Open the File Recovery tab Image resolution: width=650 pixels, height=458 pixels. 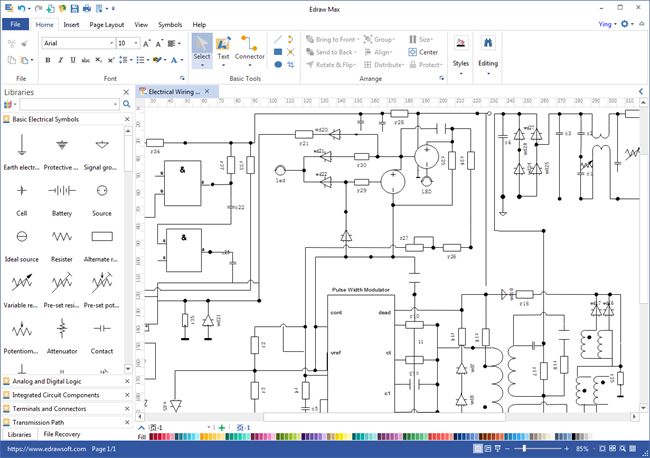pyautogui.click(x=62, y=434)
